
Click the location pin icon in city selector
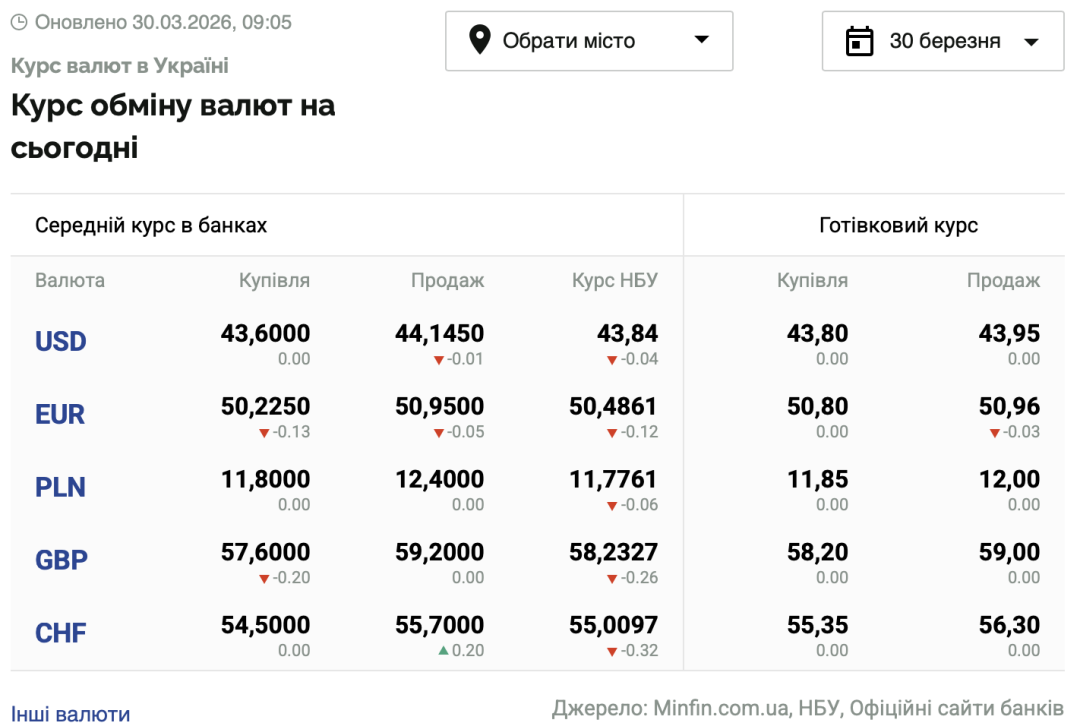point(482,41)
